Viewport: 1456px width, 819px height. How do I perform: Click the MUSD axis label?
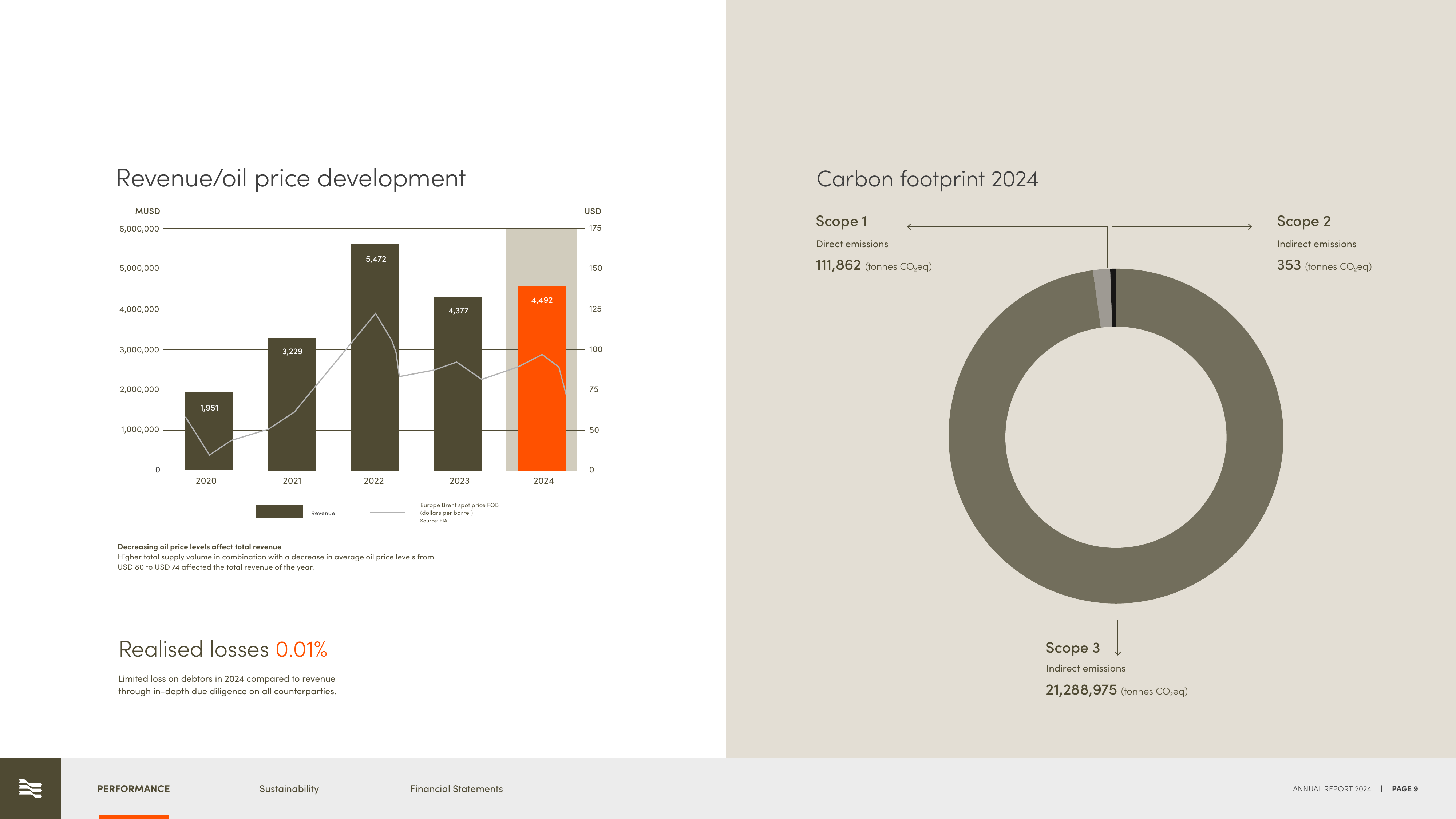[147, 211]
